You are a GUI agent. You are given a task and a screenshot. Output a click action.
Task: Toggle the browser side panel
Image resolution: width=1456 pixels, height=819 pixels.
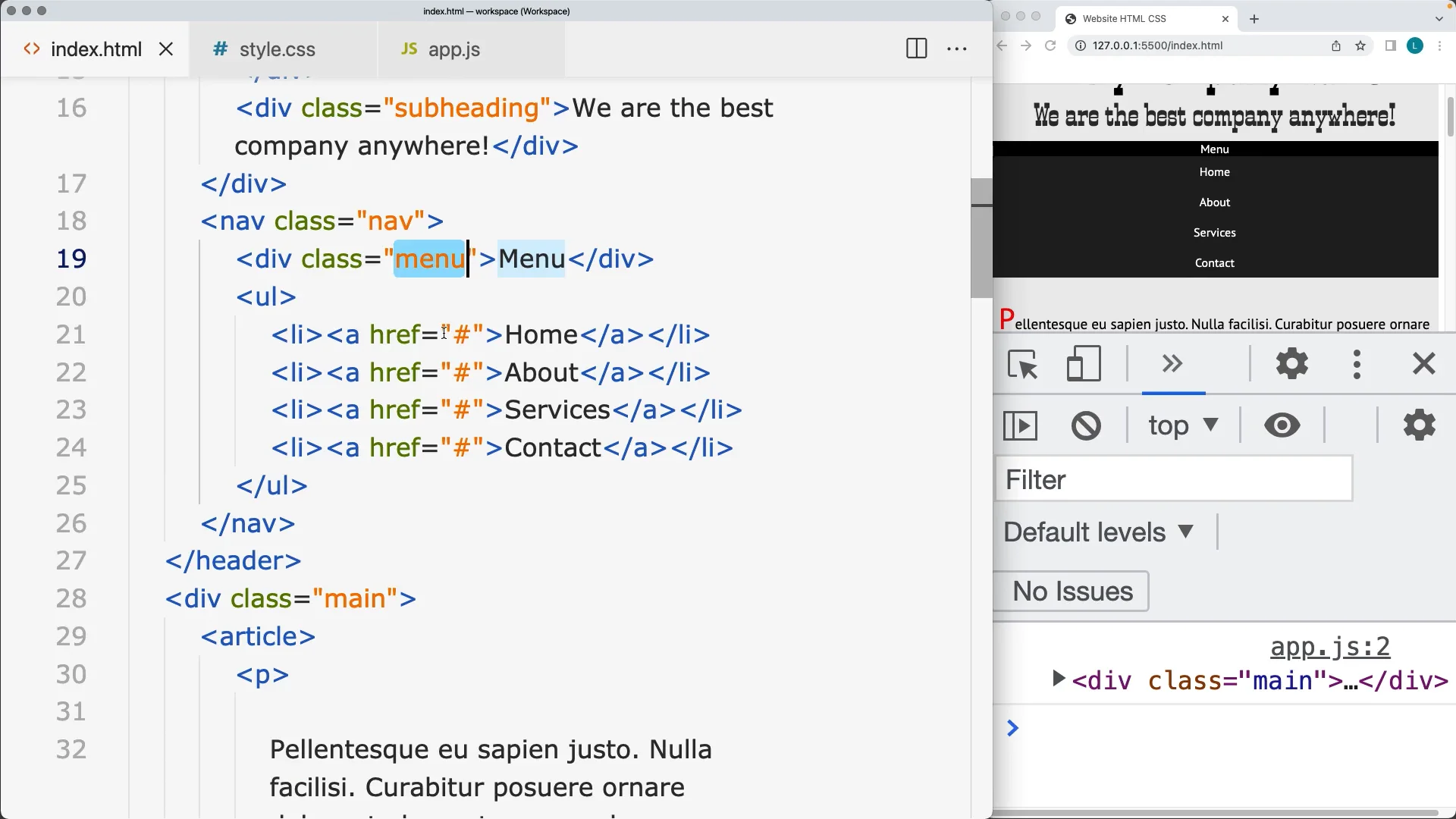pos(1390,45)
